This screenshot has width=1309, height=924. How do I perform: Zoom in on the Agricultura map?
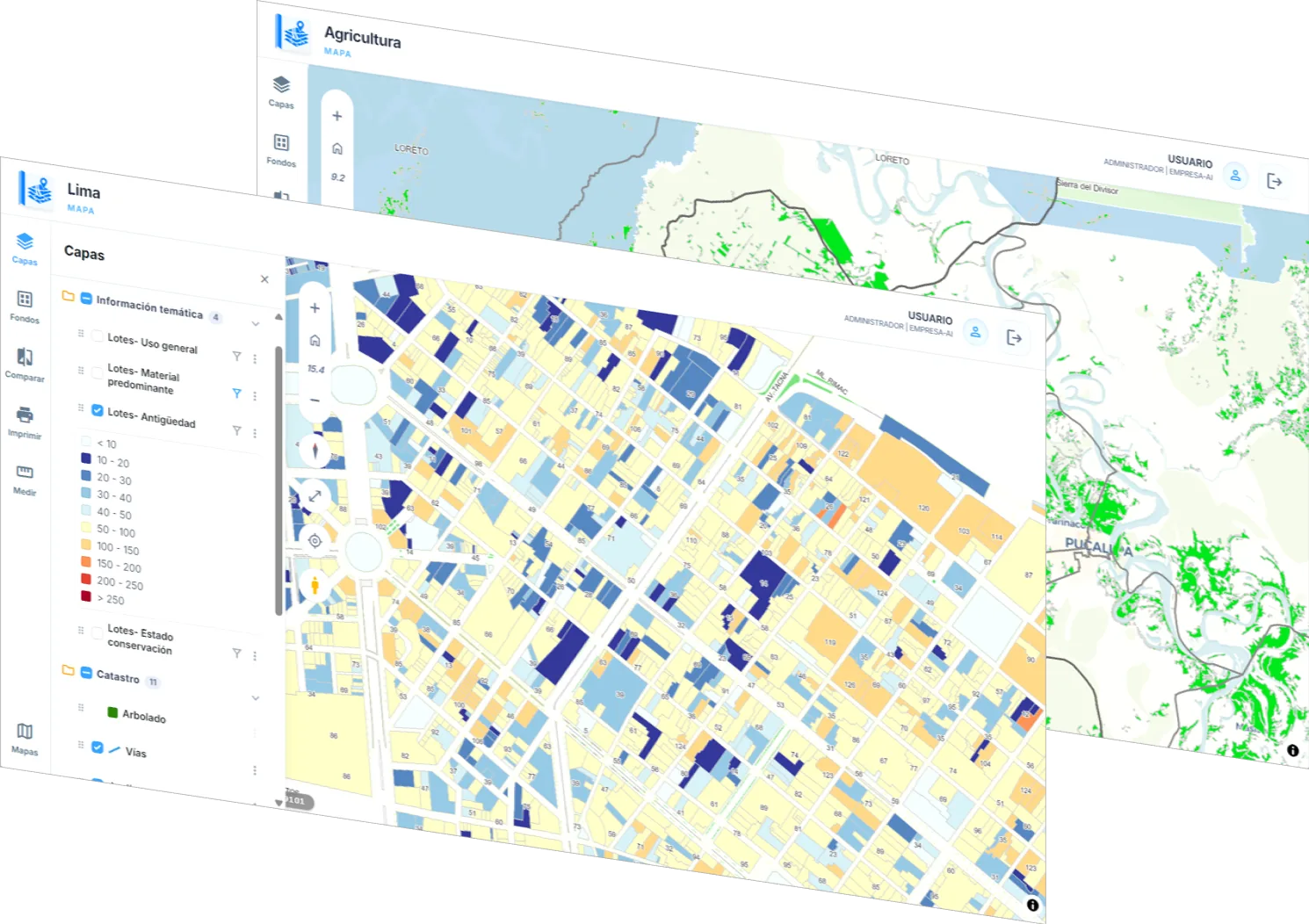pyautogui.click(x=336, y=116)
